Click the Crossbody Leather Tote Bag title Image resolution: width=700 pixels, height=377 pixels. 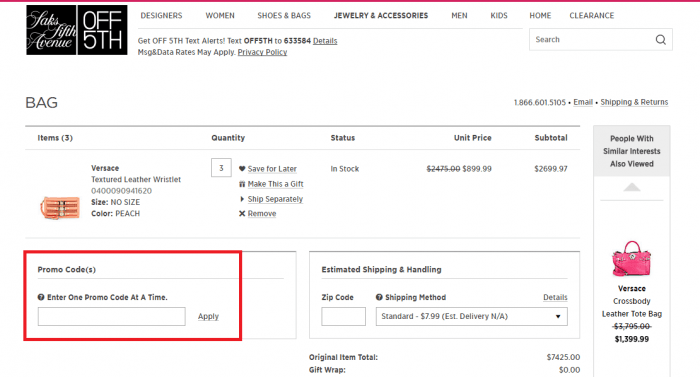point(632,308)
